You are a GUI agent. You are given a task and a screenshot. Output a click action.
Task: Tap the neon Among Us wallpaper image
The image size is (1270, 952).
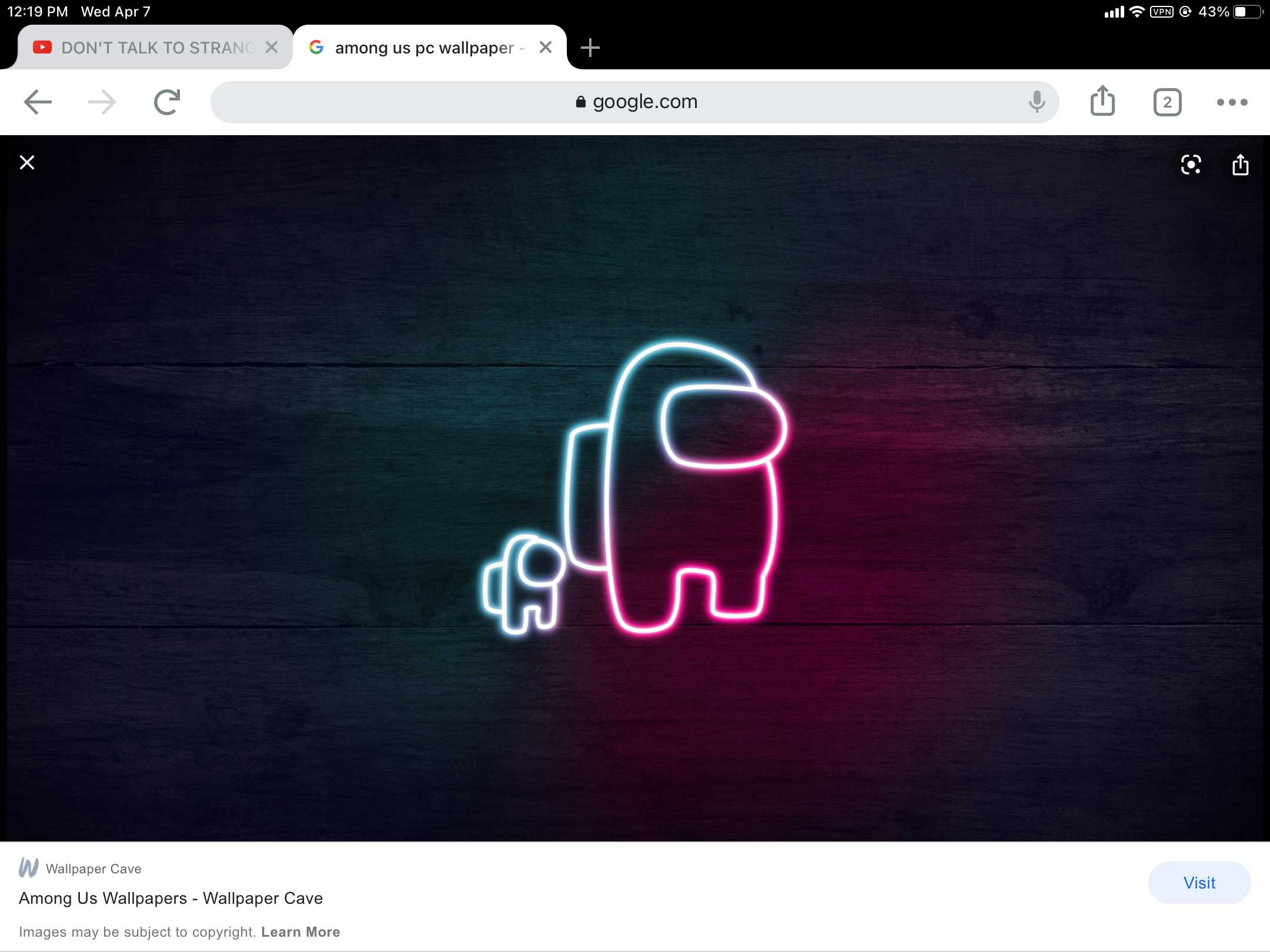[x=635, y=488]
